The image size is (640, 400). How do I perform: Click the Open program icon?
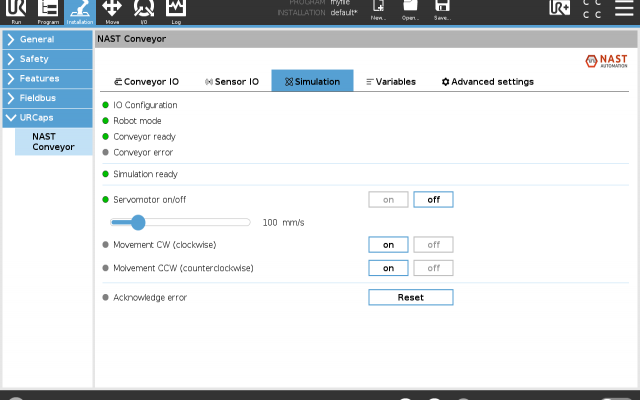(410, 11)
